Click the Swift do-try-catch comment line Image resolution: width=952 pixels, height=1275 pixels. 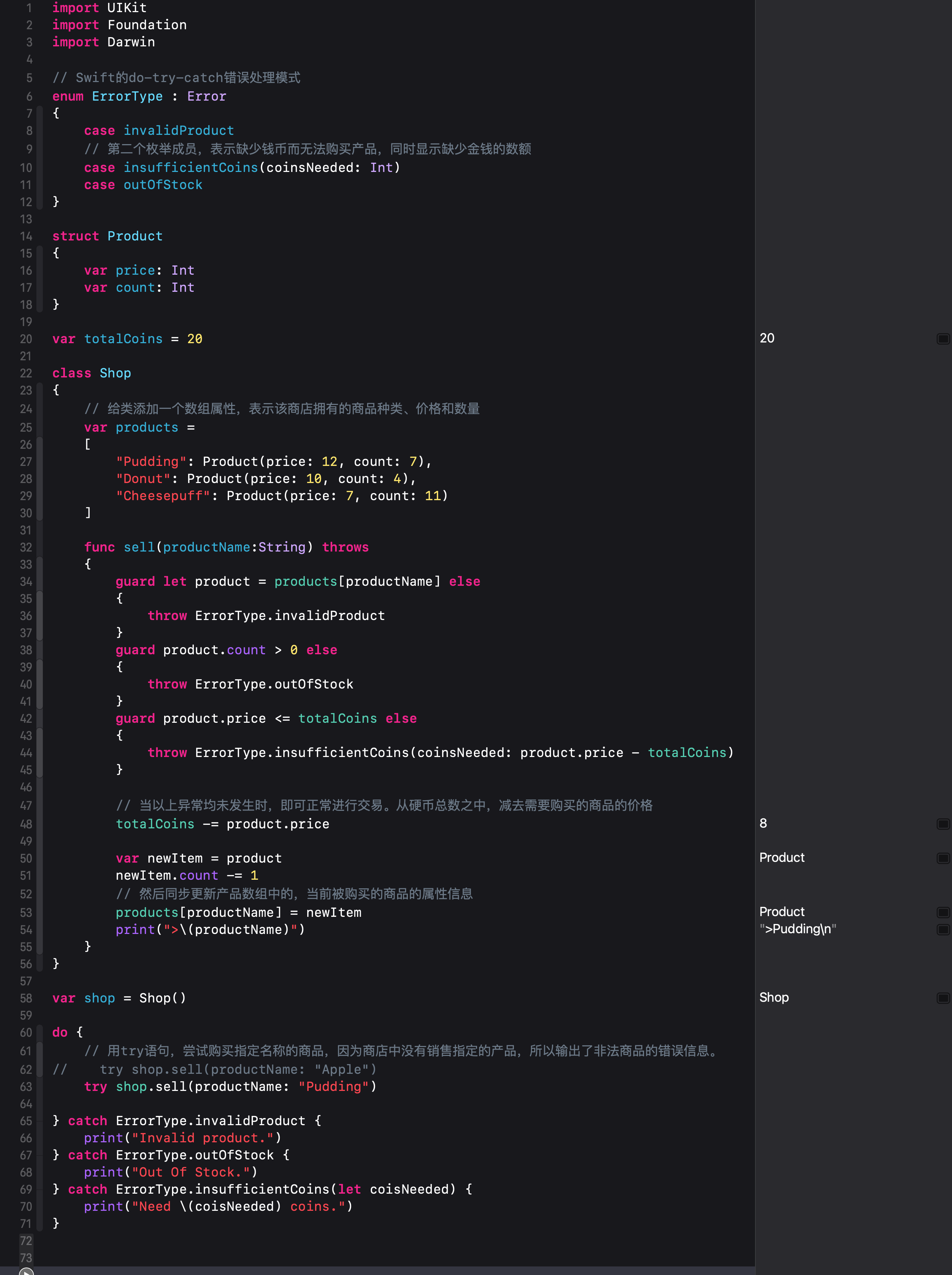pos(176,78)
